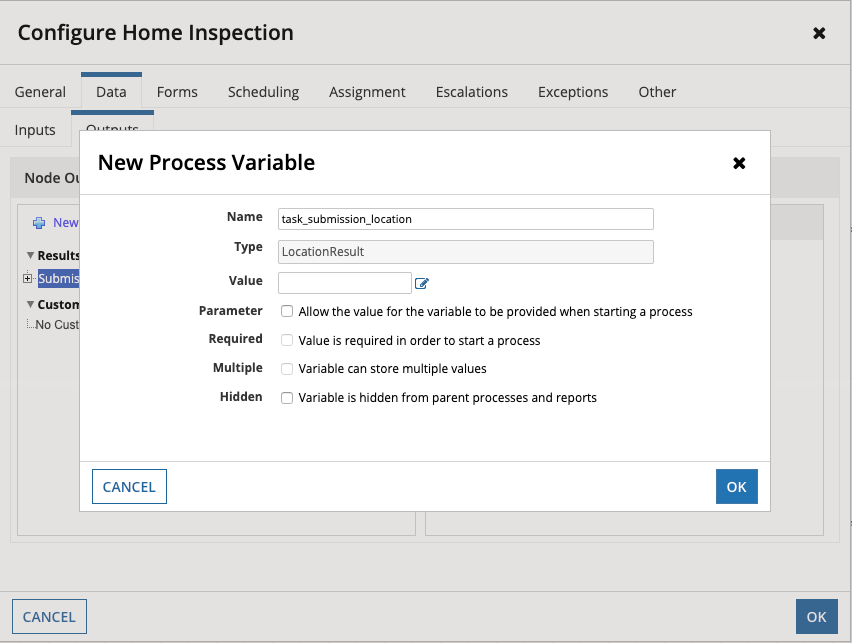Open the Escalations tab
The height and width of the screenshot is (643, 852).
pos(472,92)
